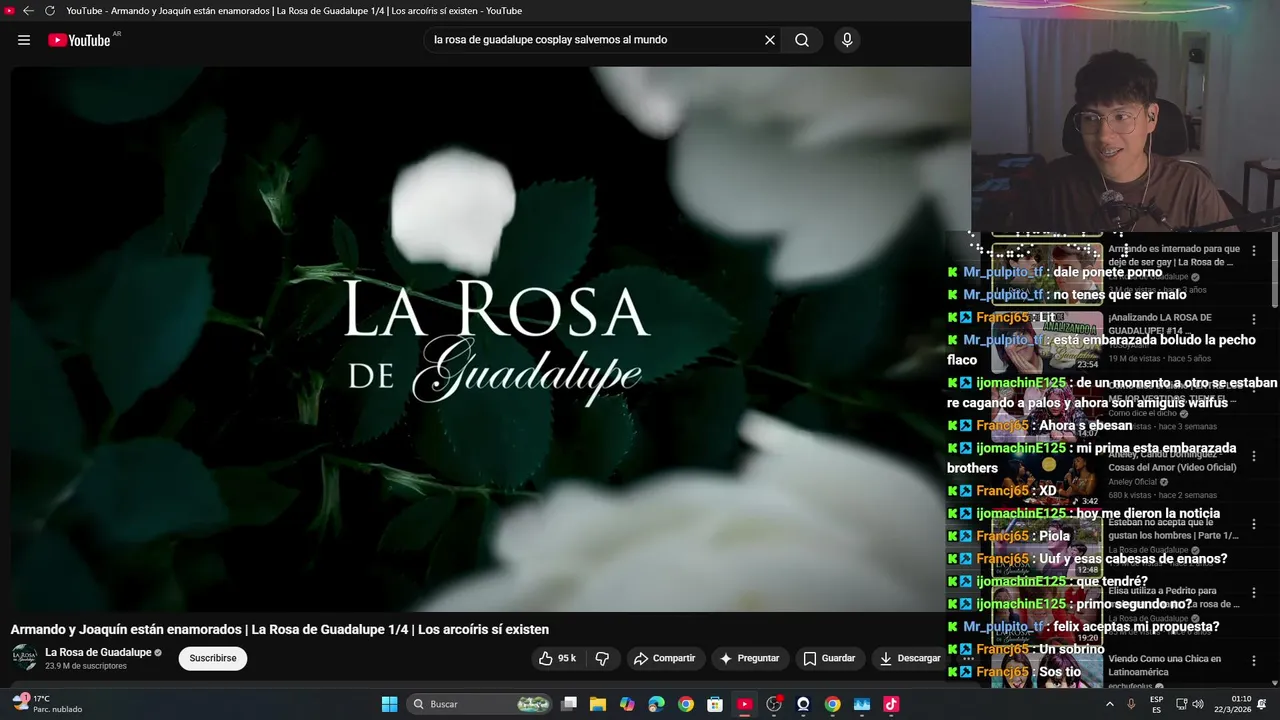Click the magnifying glass search button

(802, 40)
